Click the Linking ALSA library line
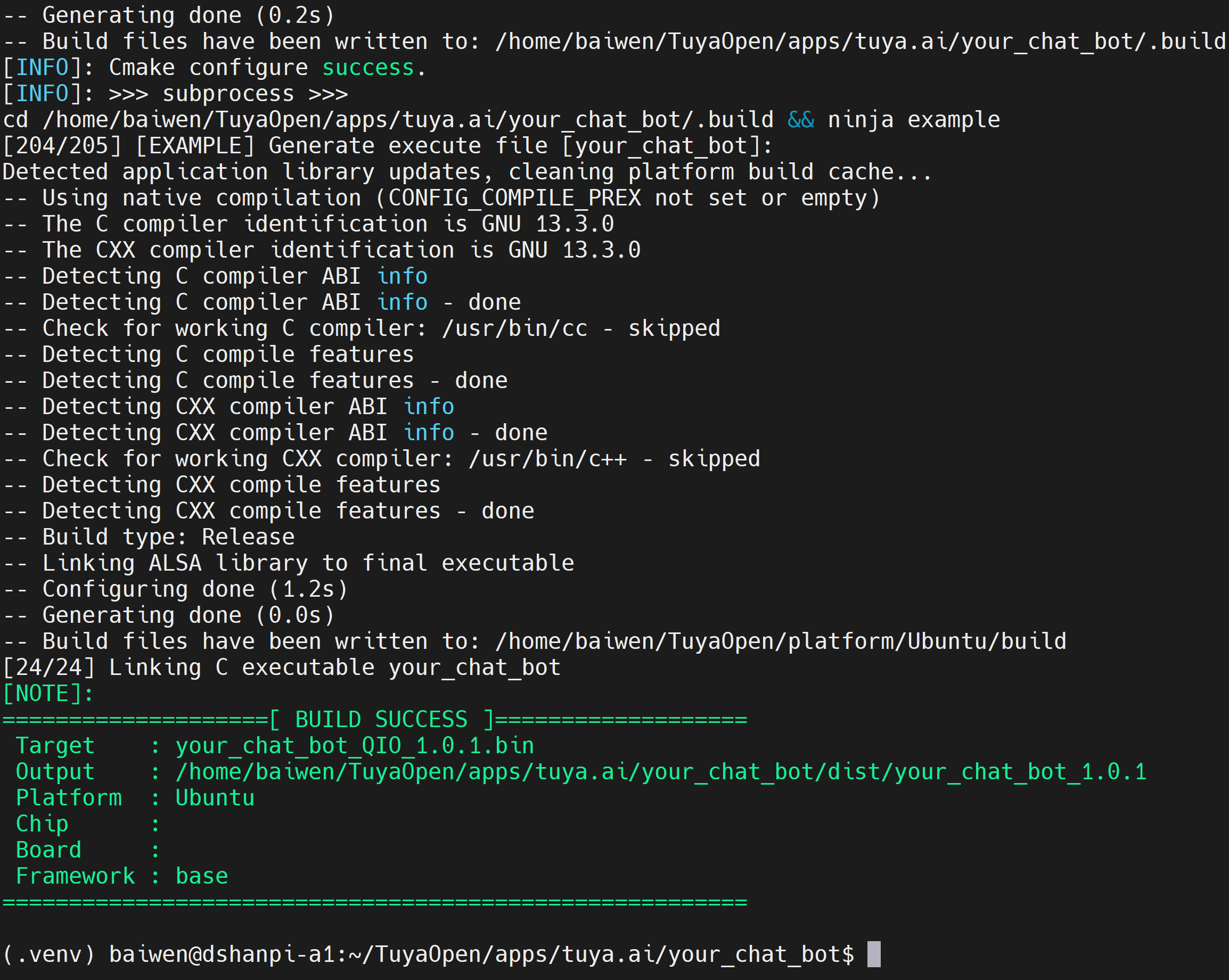The height and width of the screenshot is (980, 1229). (308, 563)
